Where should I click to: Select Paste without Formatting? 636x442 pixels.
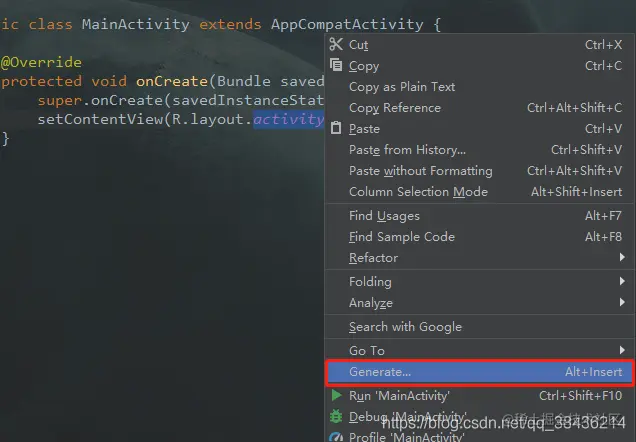[x=480, y=171]
